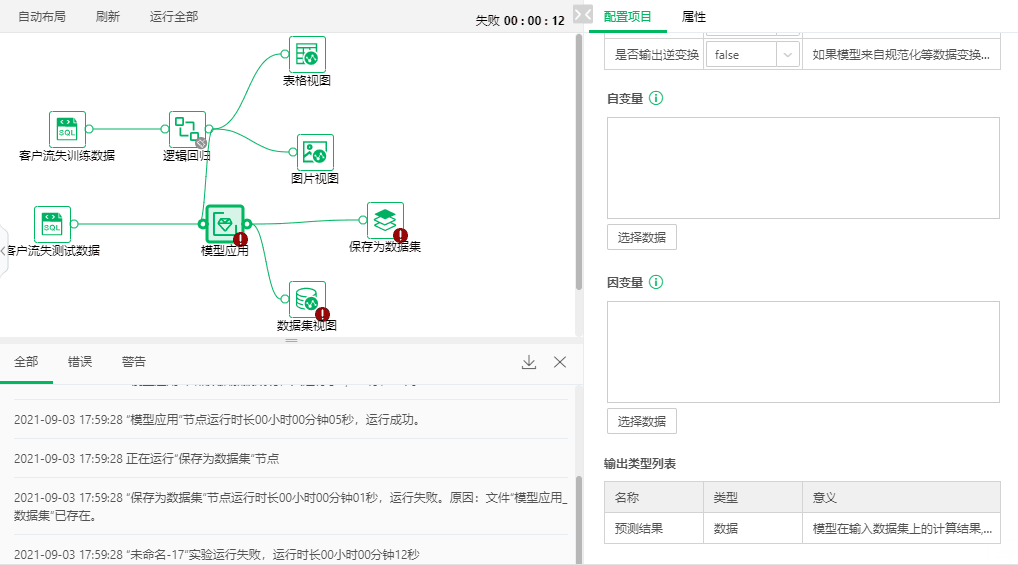Show 错误 log messages tab
1018x565 pixels.
(80, 362)
